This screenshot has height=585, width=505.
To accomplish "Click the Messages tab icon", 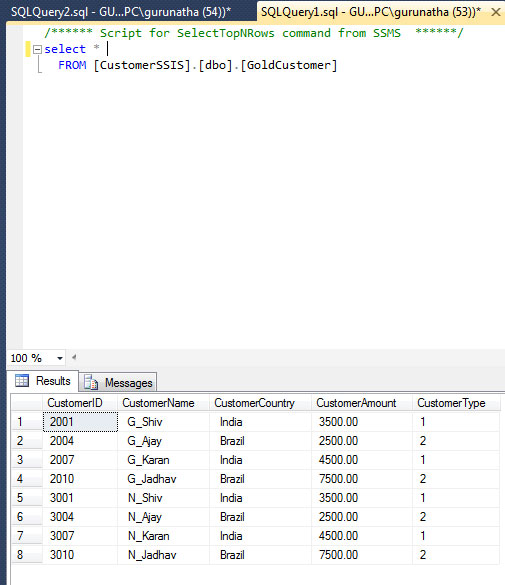I will 91,382.
